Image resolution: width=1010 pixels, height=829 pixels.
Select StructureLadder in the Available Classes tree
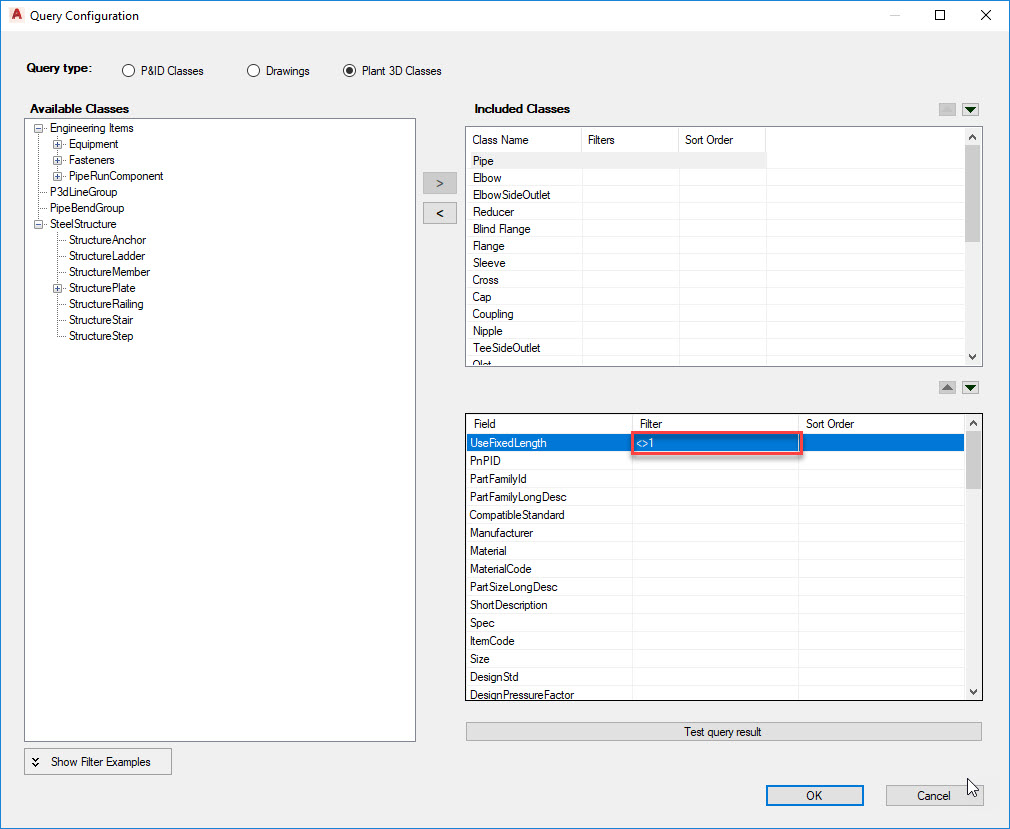106,256
